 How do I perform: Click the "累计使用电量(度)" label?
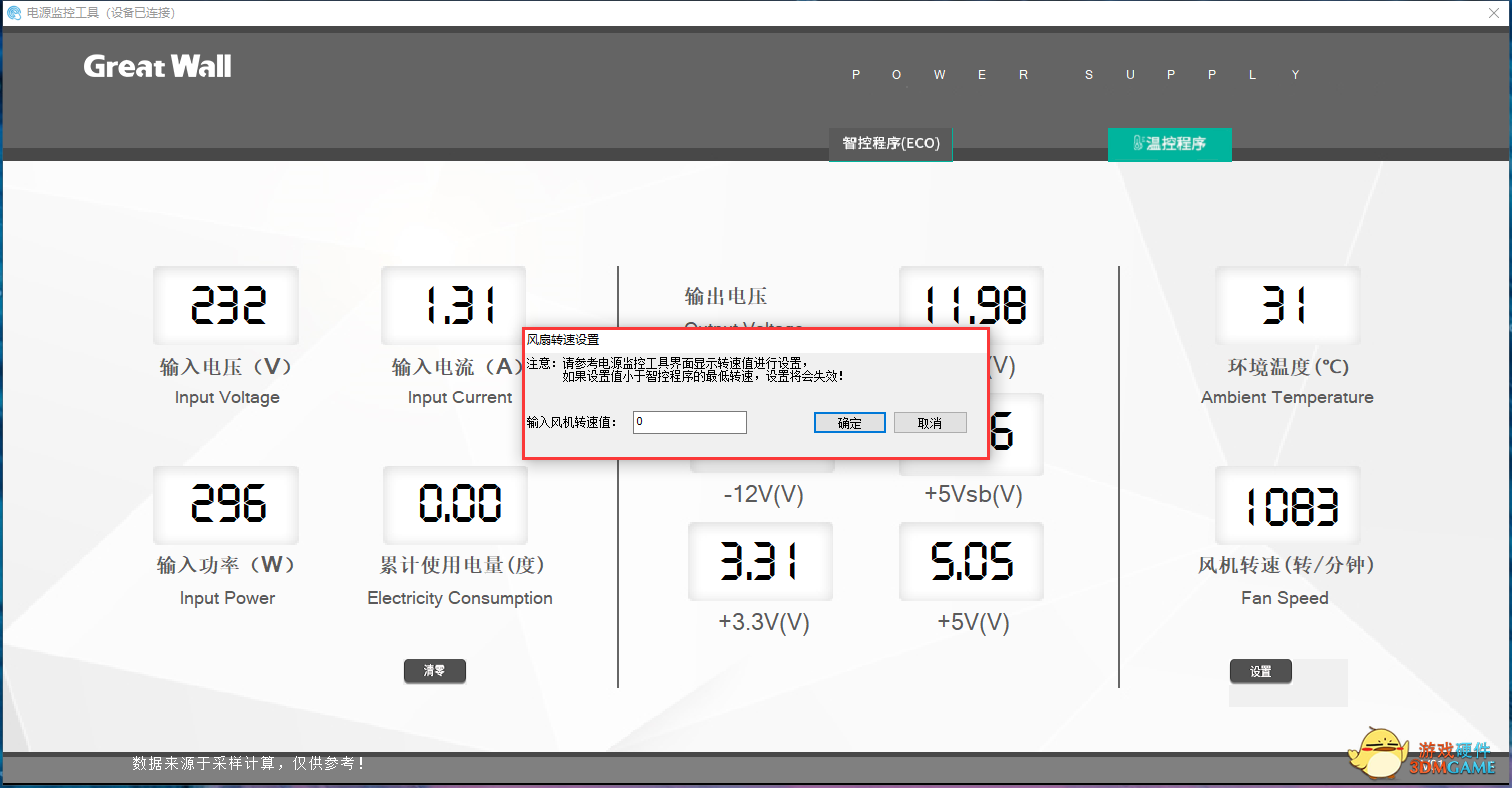462,565
